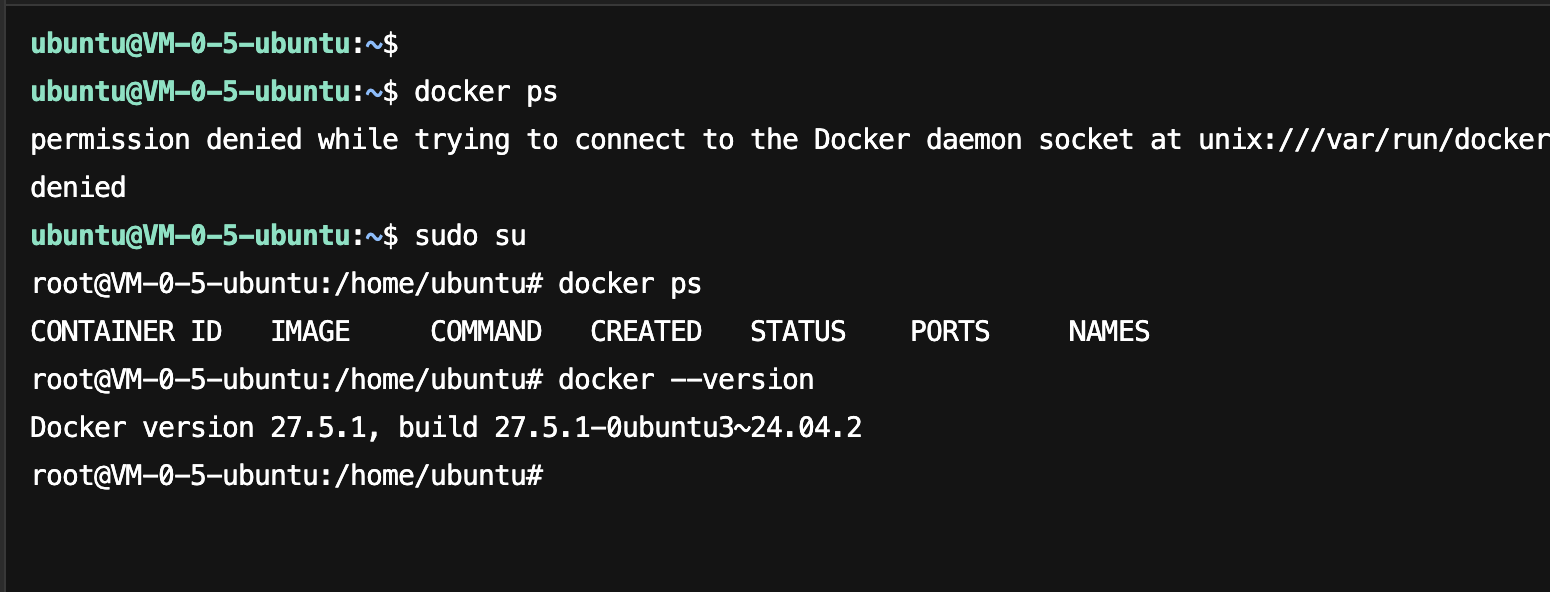Click the build string '27.5.1-0ubuntu3~24.04.2'

pyautogui.click(x=678, y=428)
